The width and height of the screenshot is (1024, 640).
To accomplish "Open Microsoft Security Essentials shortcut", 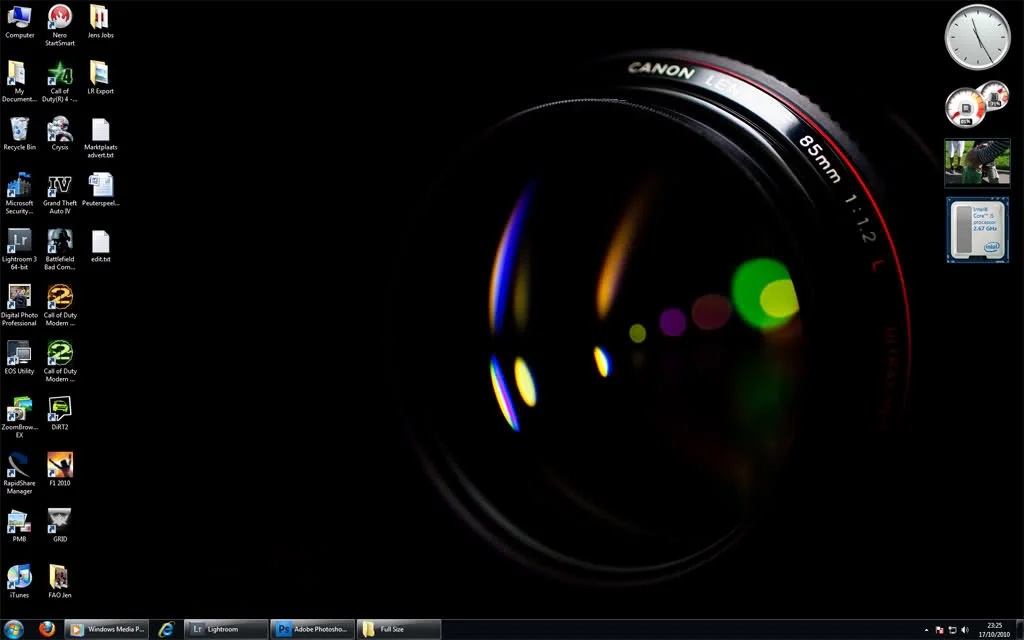I will pos(19,193).
